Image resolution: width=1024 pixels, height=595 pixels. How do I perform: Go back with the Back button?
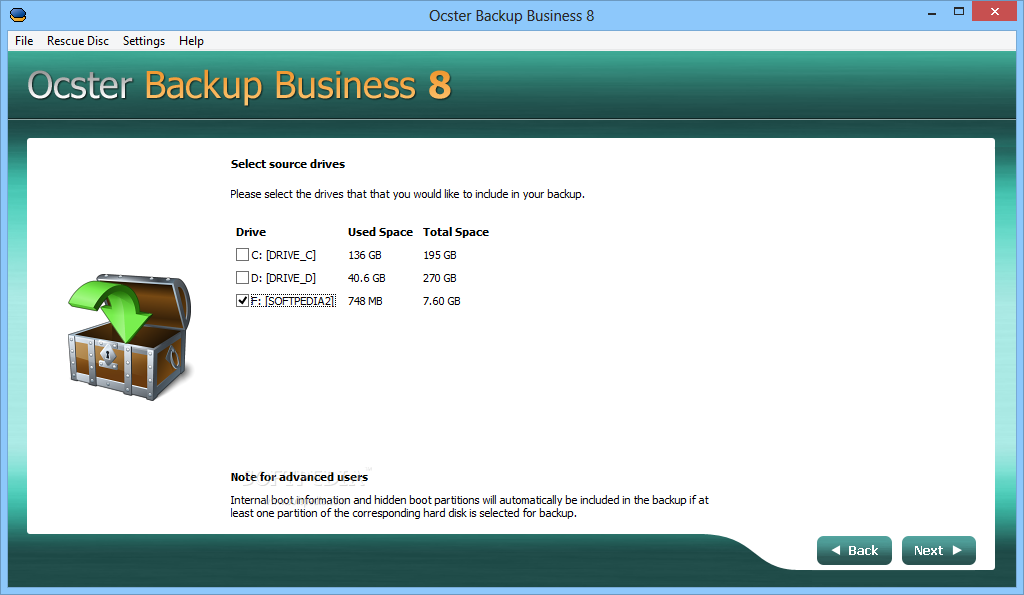pos(854,551)
